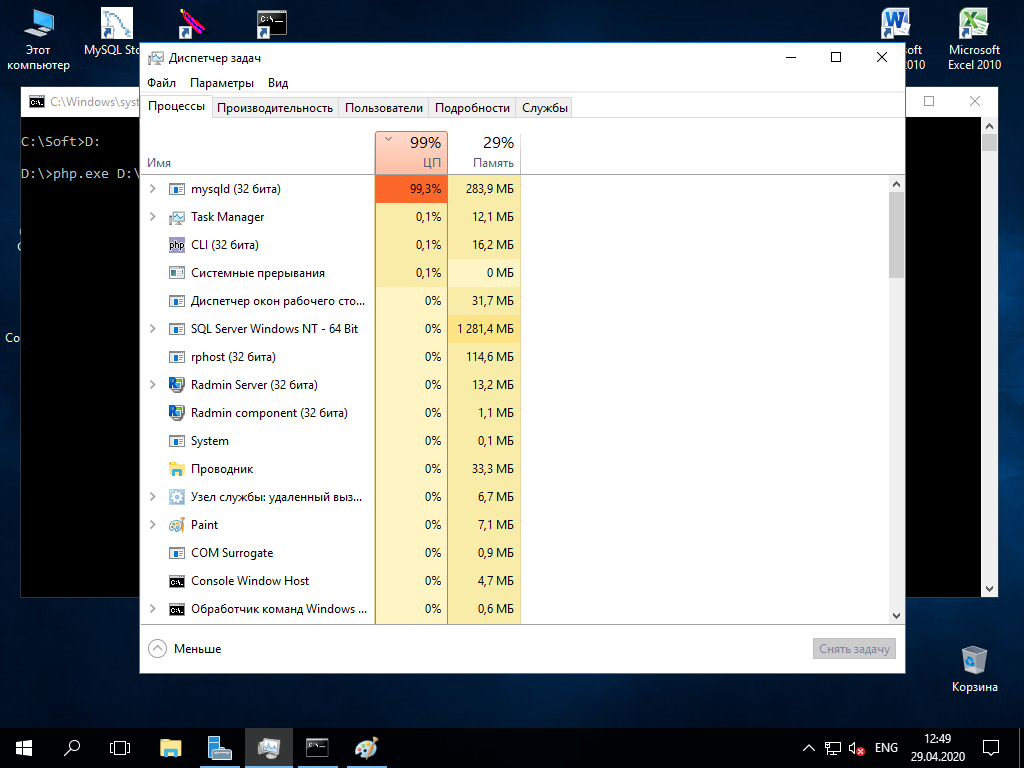Click the Console Window Host icon
The width and height of the screenshot is (1024, 768).
click(x=176, y=581)
